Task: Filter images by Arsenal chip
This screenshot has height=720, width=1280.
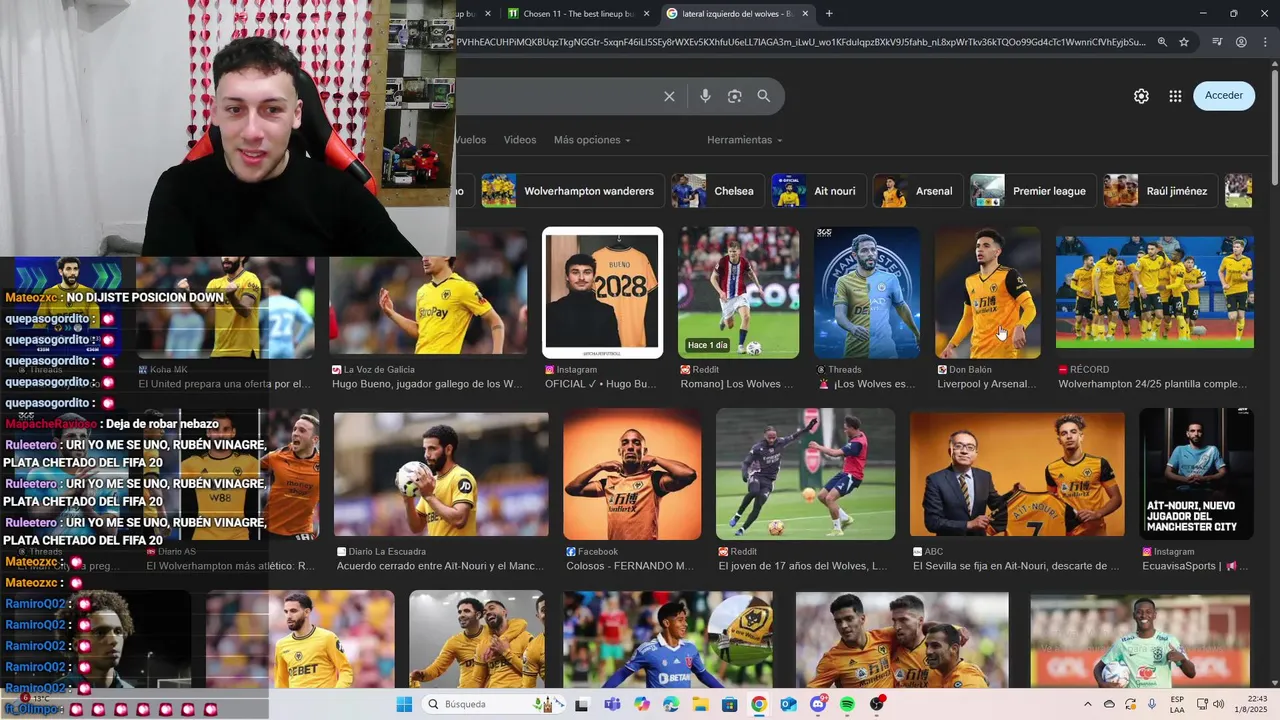Action: [x=918, y=191]
